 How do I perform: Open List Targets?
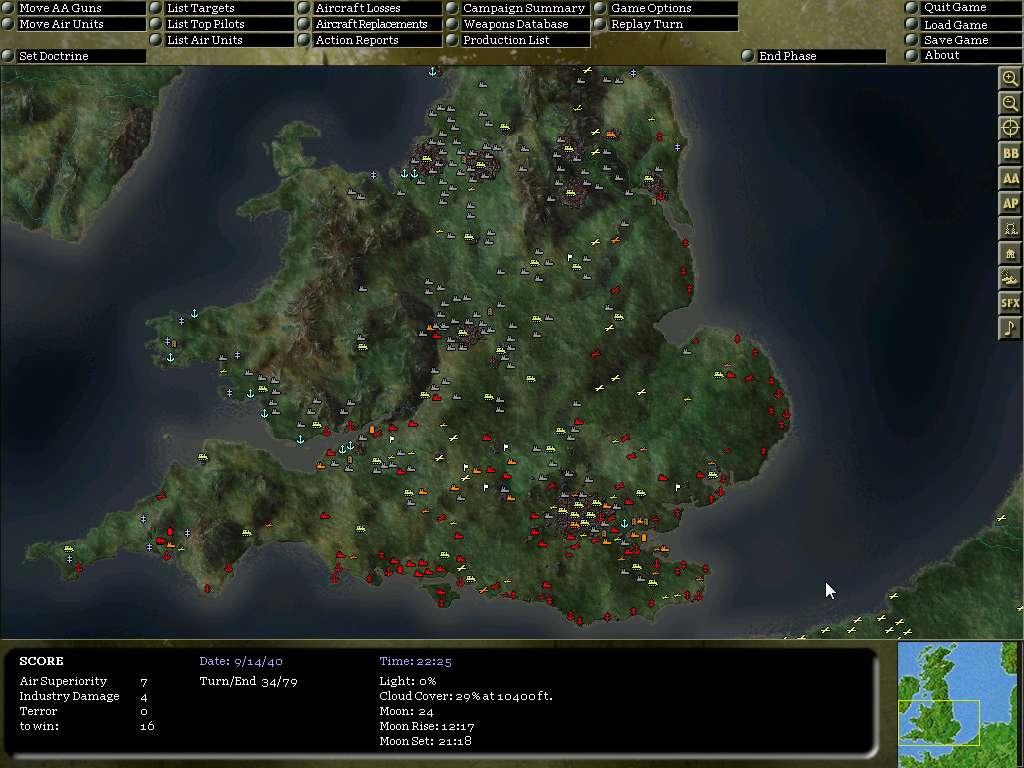click(222, 8)
